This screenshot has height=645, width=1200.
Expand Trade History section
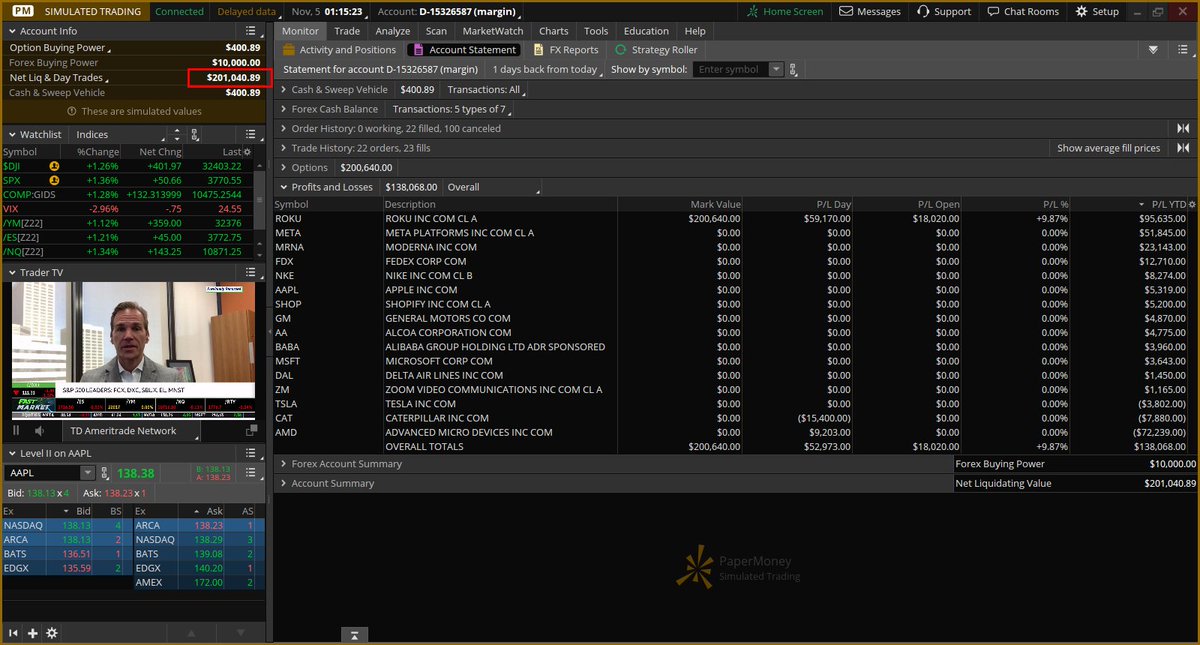click(283, 148)
